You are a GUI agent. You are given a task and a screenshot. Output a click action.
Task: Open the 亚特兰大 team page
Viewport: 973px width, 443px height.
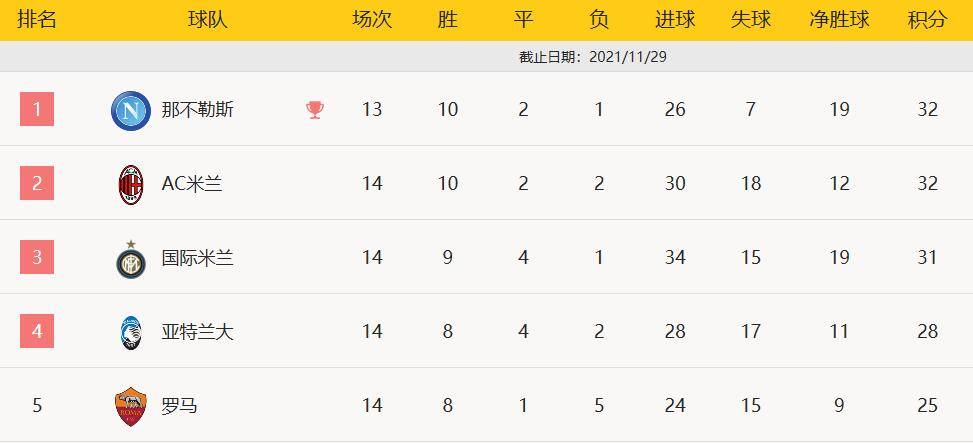(x=197, y=332)
